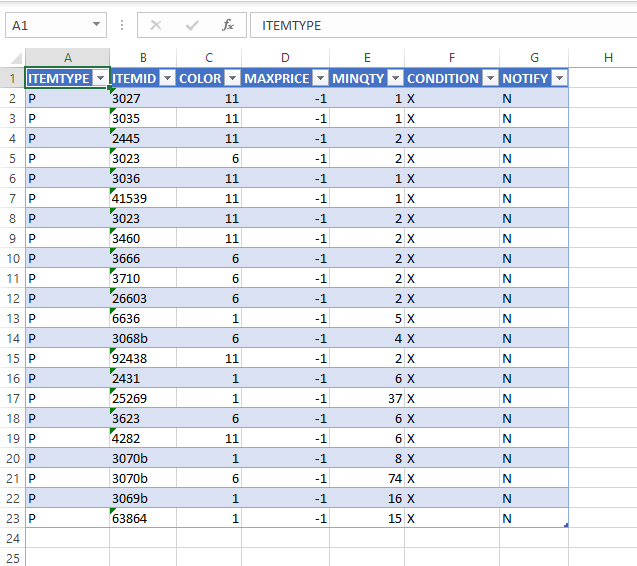Select MINQTY cell showing 16
637x566 pixels.
(367, 498)
